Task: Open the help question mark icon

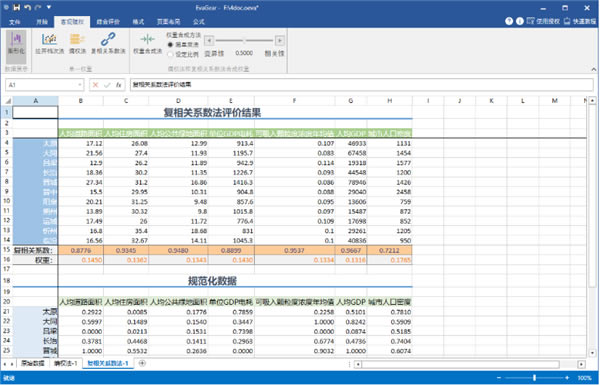Action: point(509,21)
